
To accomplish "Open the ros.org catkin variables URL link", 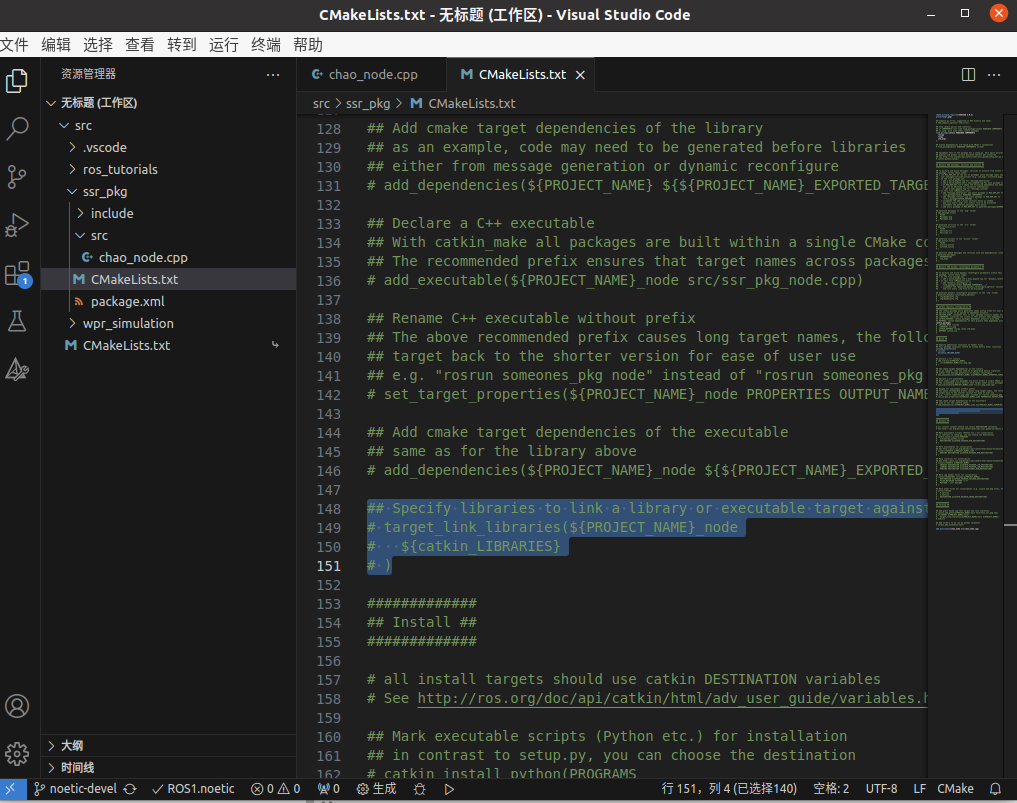I will click(x=673, y=699).
